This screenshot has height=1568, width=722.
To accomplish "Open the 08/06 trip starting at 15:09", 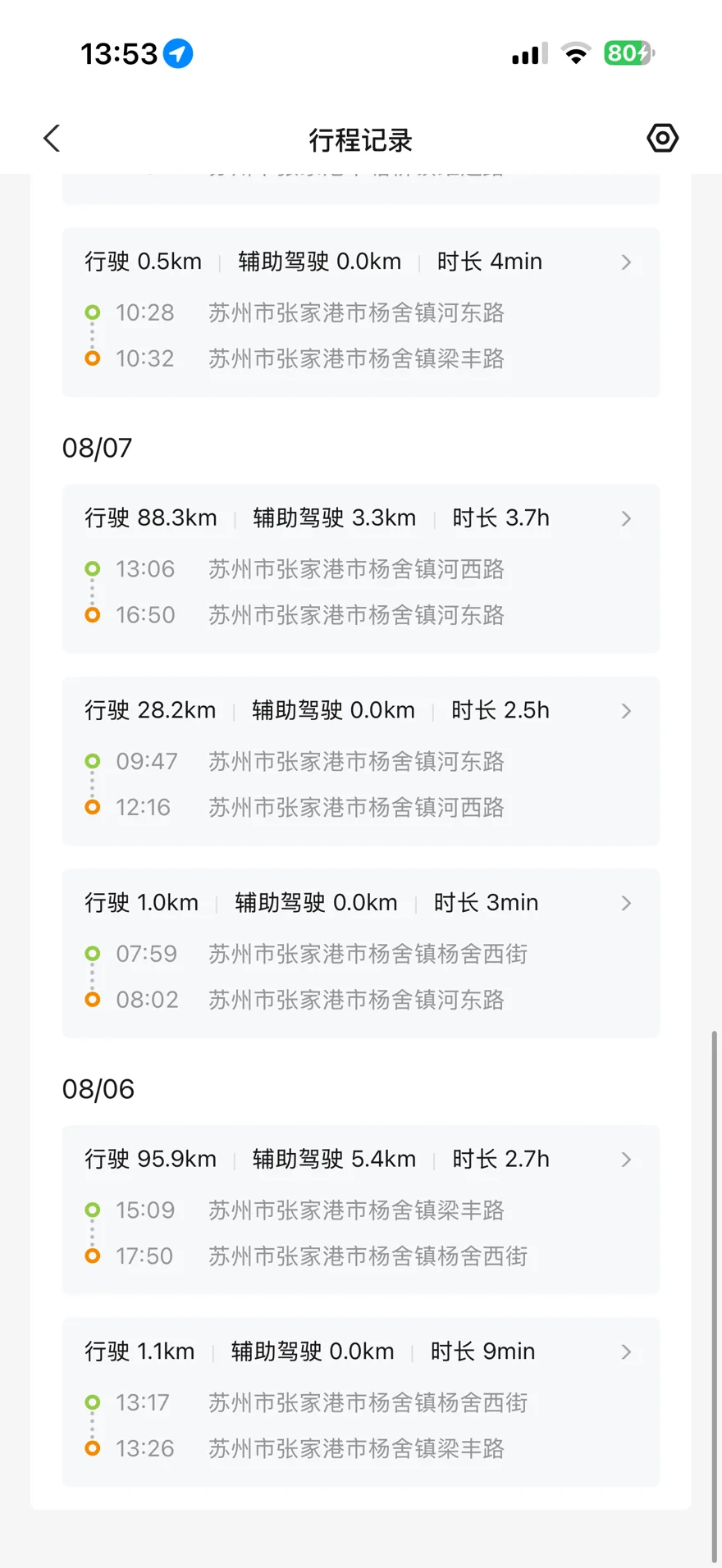I will click(x=361, y=1210).
